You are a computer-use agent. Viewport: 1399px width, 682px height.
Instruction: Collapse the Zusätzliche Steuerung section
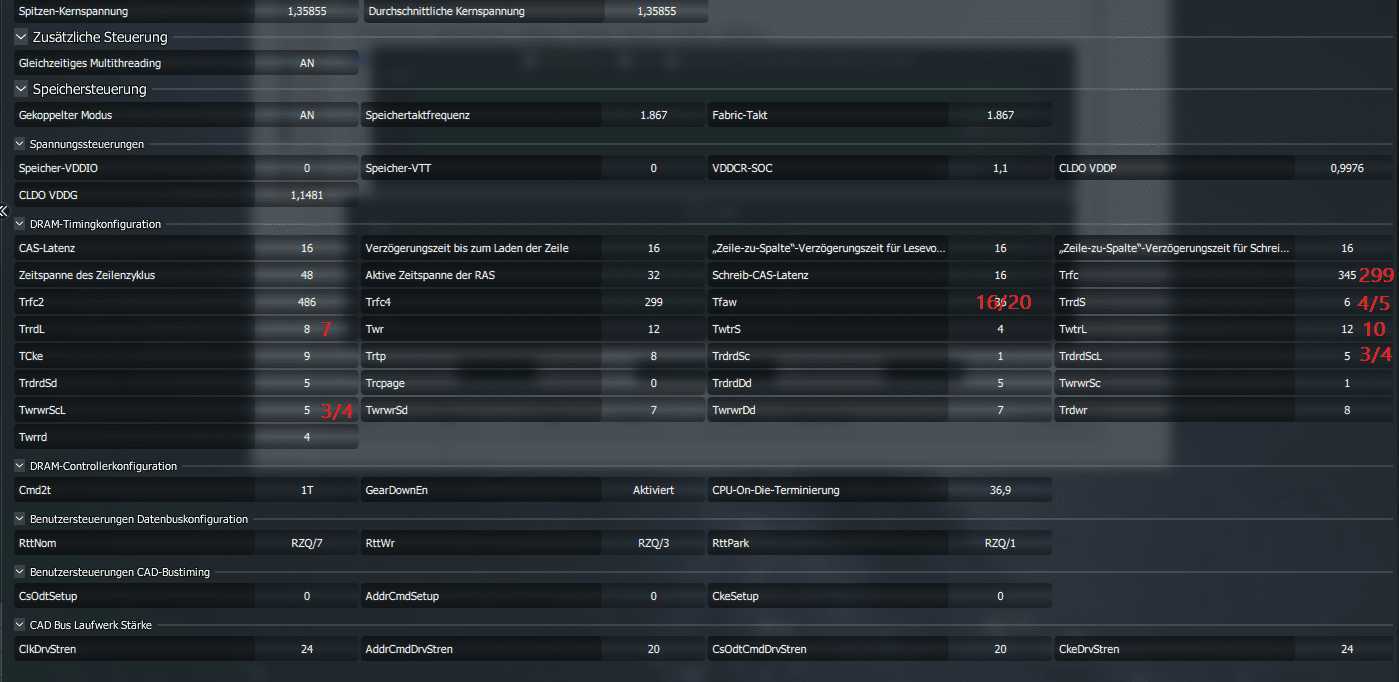coord(21,37)
